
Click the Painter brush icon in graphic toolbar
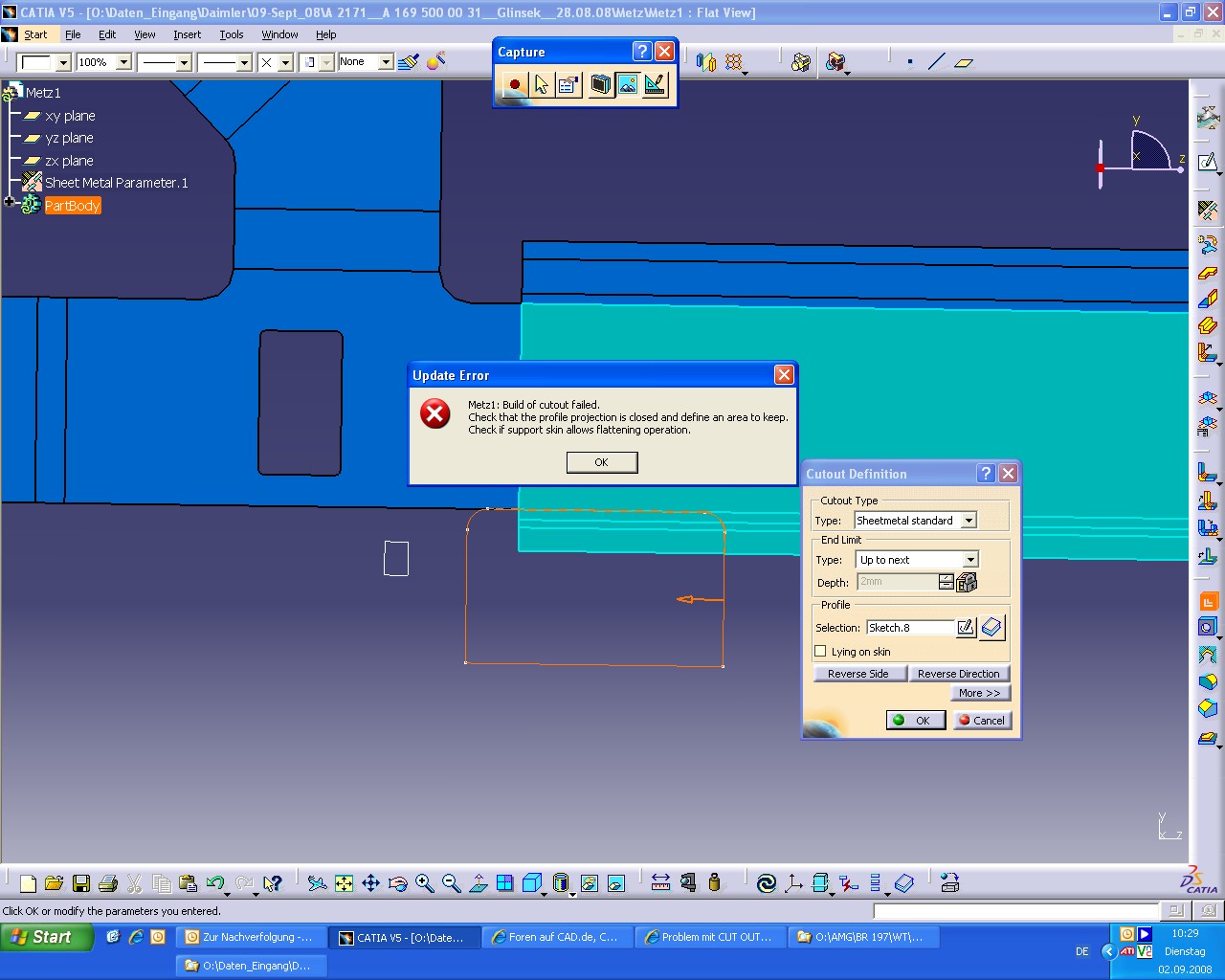(409, 62)
